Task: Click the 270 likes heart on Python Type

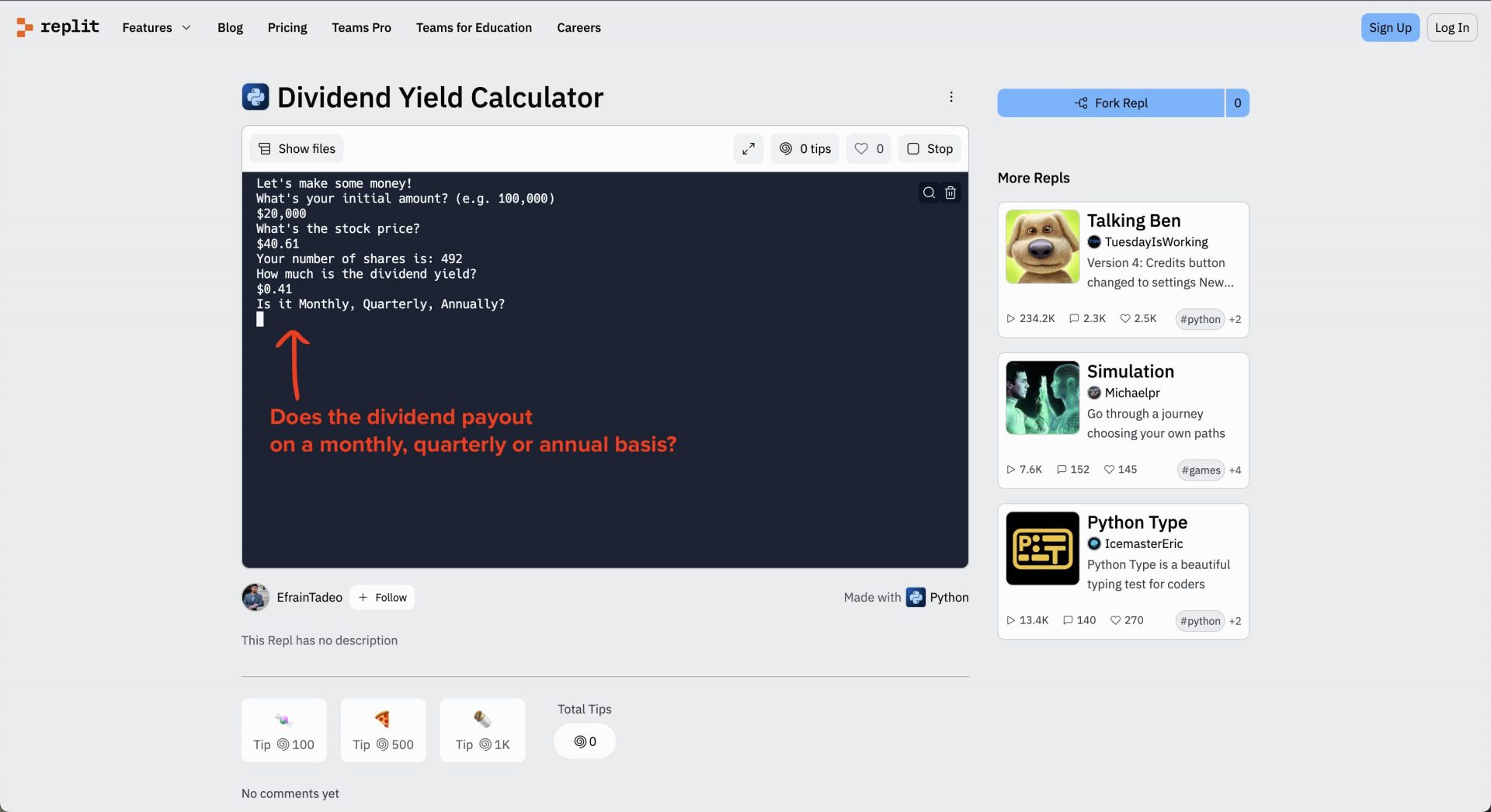Action: (x=1115, y=620)
